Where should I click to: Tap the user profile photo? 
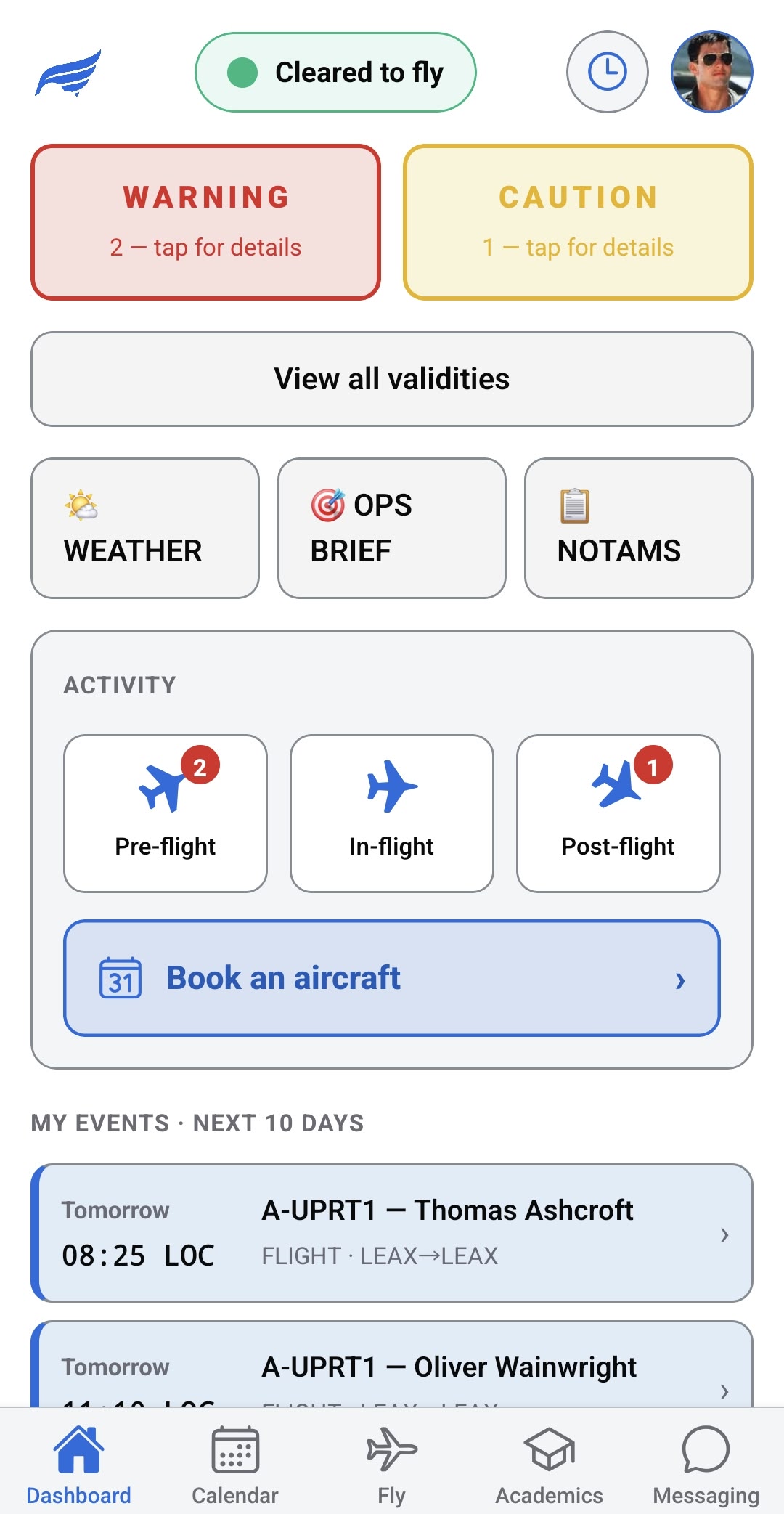pos(712,72)
